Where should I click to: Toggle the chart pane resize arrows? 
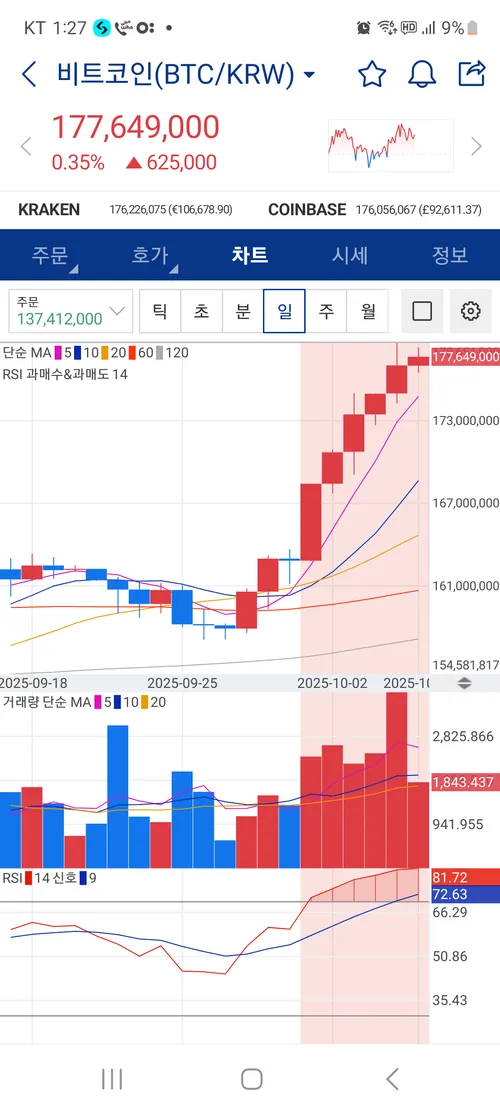pyautogui.click(x=465, y=683)
